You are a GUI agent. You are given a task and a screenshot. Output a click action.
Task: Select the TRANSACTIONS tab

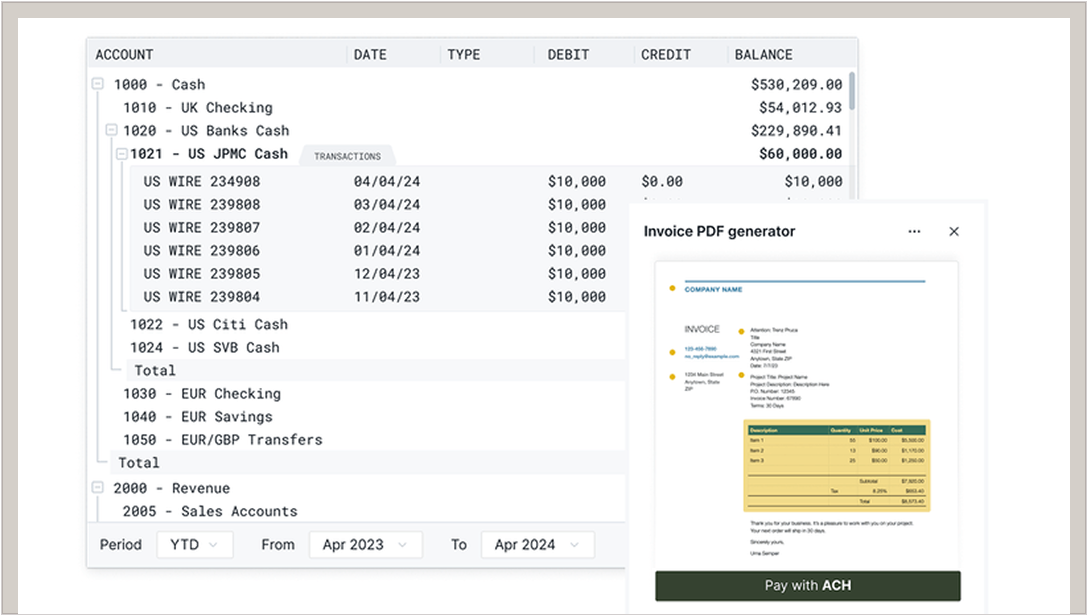coord(347,157)
